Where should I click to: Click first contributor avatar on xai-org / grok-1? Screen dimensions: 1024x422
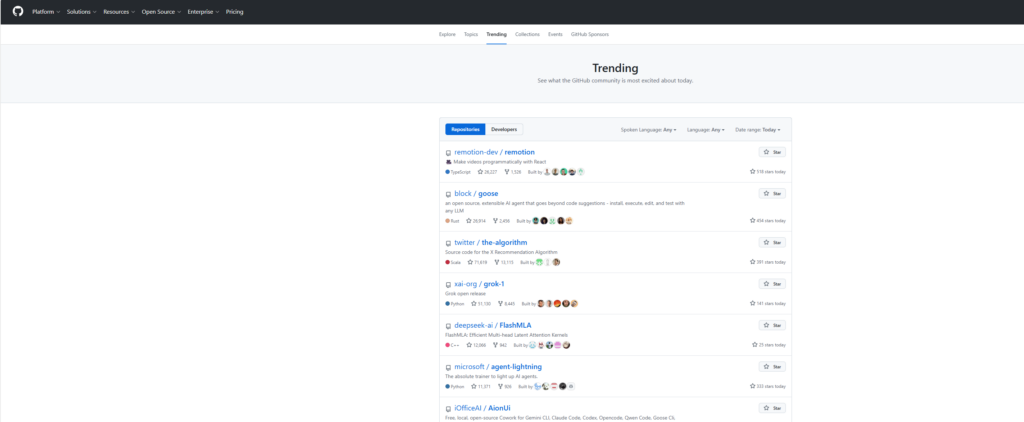541,303
